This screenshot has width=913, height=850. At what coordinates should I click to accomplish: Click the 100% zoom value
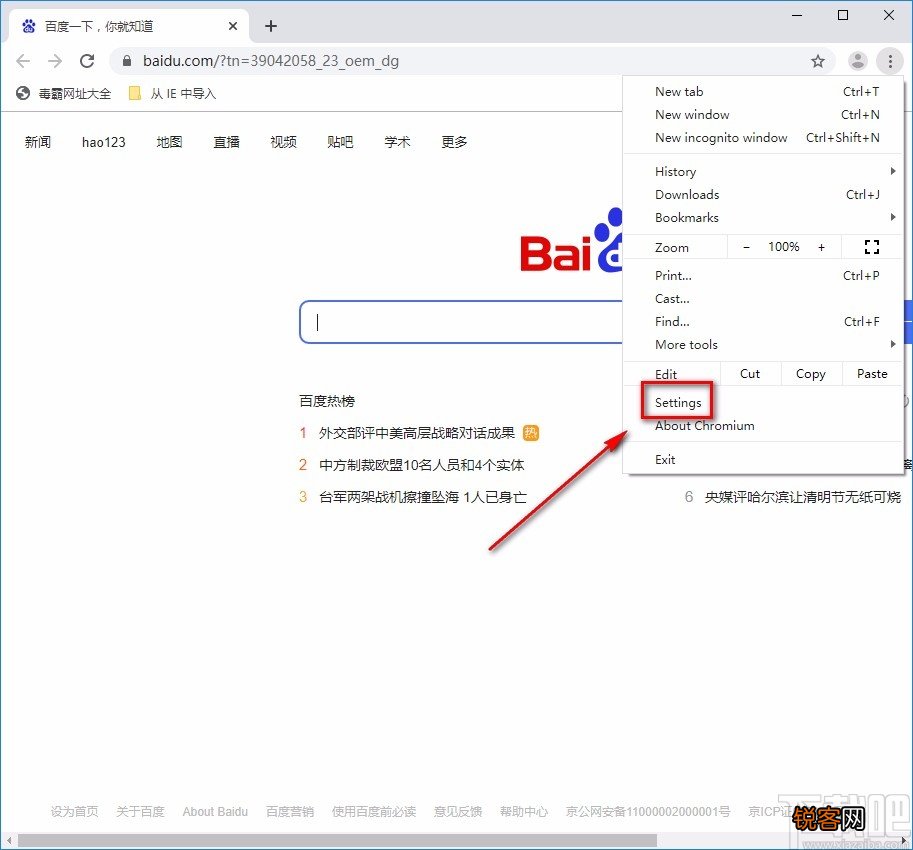point(784,247)
